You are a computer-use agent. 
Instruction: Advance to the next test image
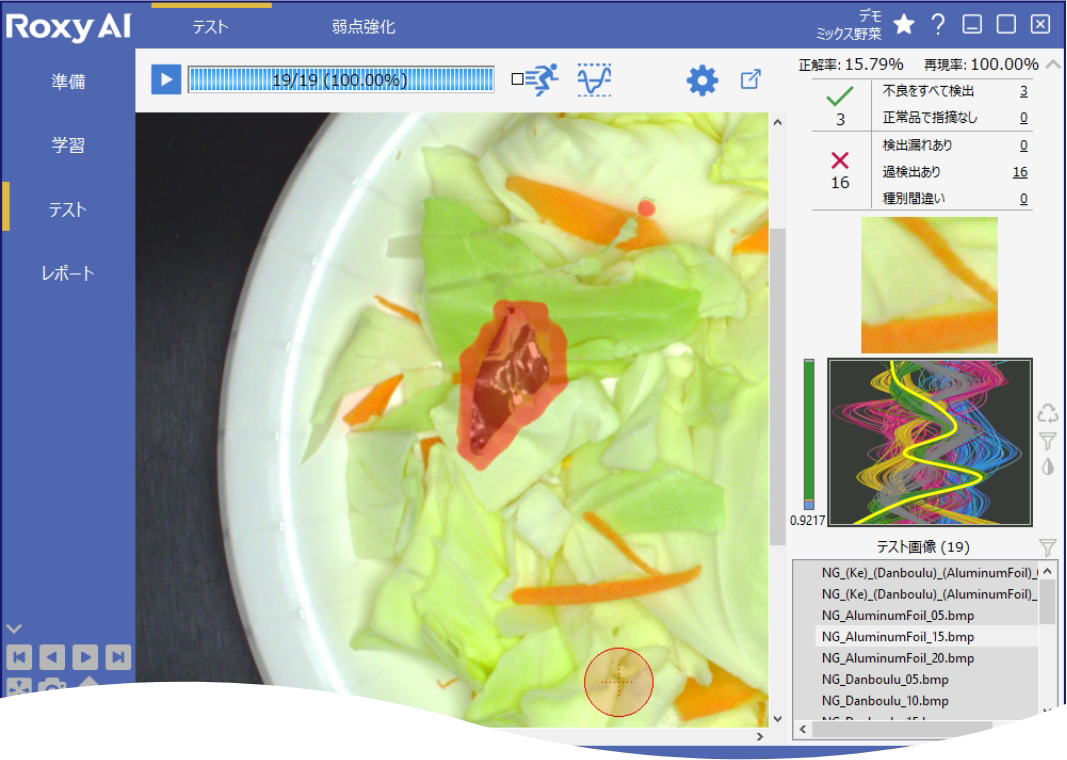click(x=85, y=657)
